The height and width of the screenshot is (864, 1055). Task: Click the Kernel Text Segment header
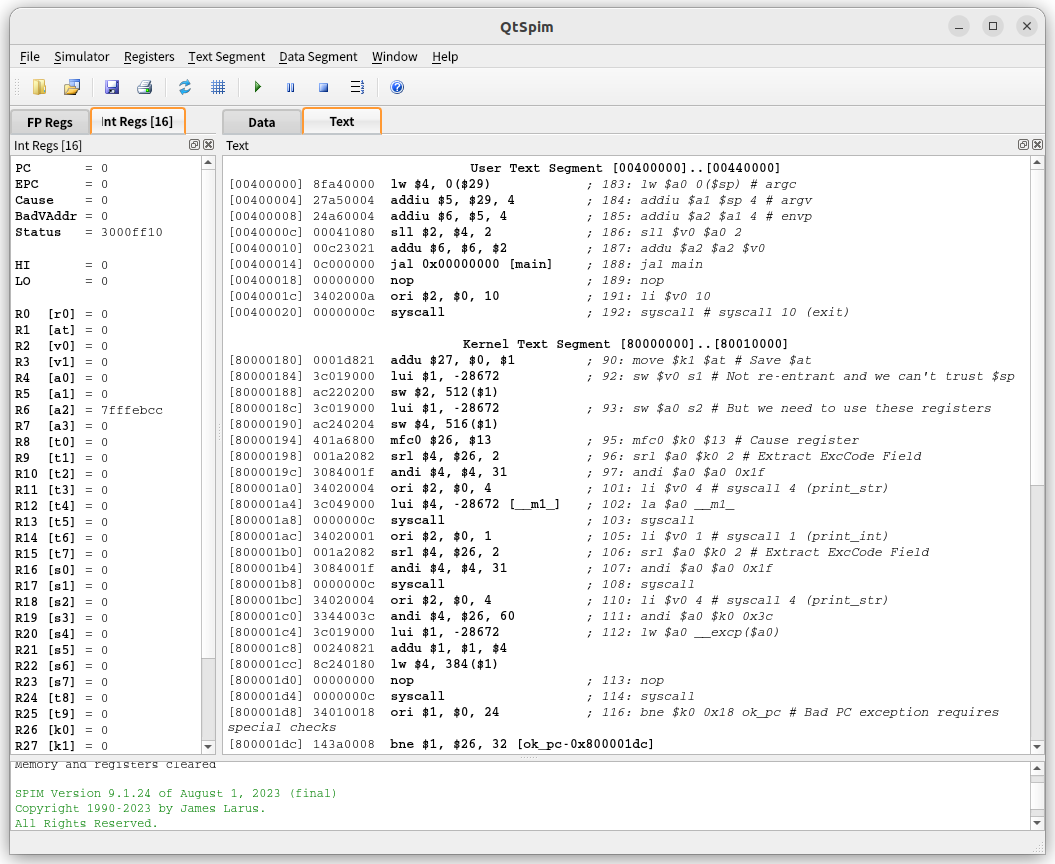click(x=625, y=344)
